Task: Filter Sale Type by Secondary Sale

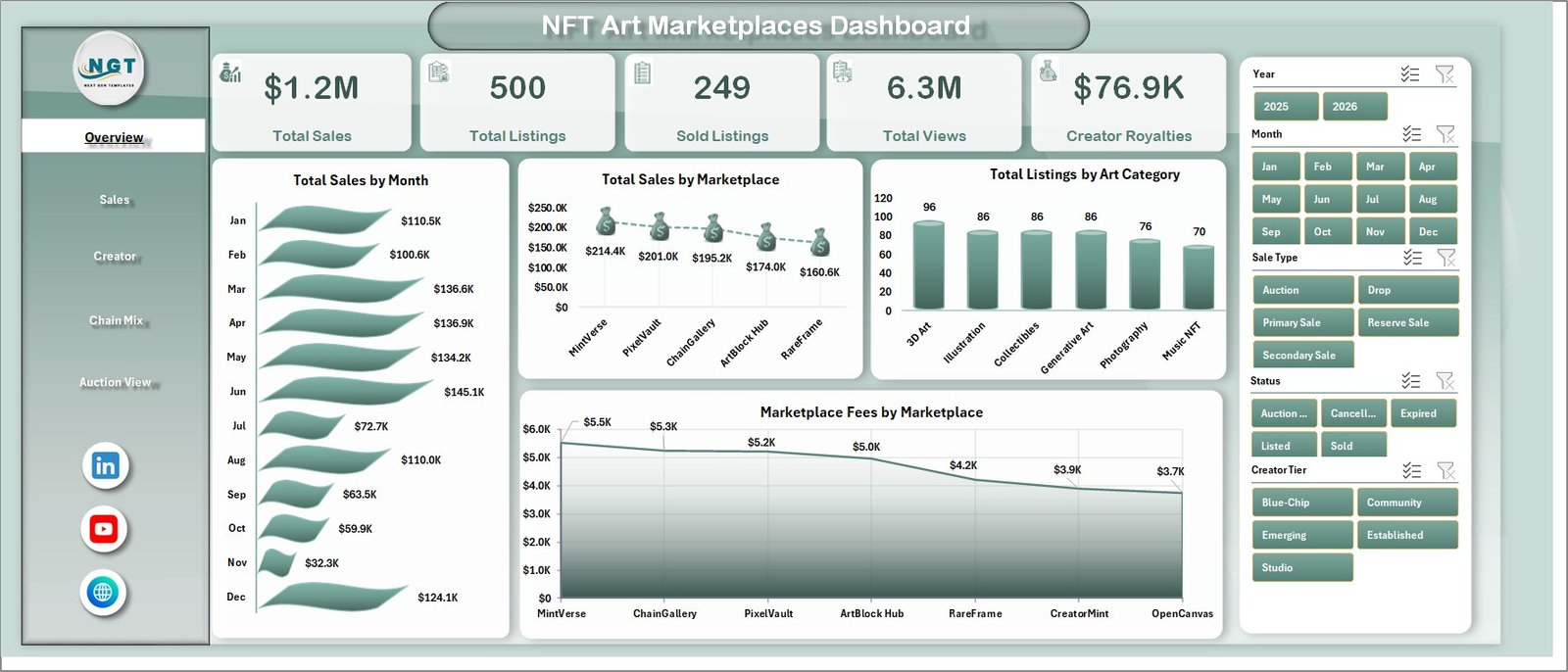Action: pos(1302,355)
